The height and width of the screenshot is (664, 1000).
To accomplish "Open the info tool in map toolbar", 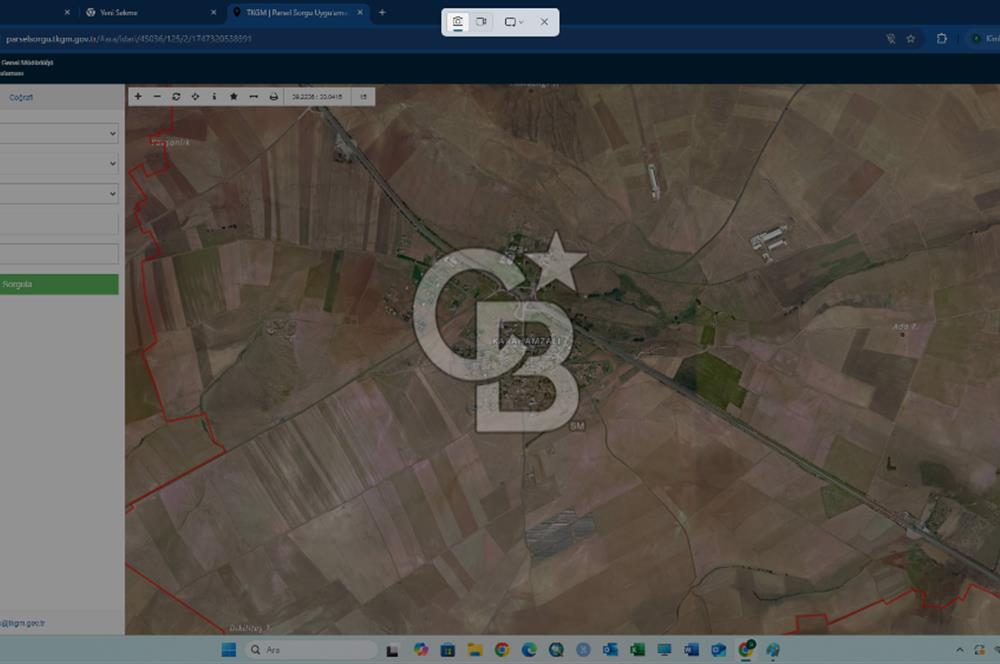I will tap(214, 97).
